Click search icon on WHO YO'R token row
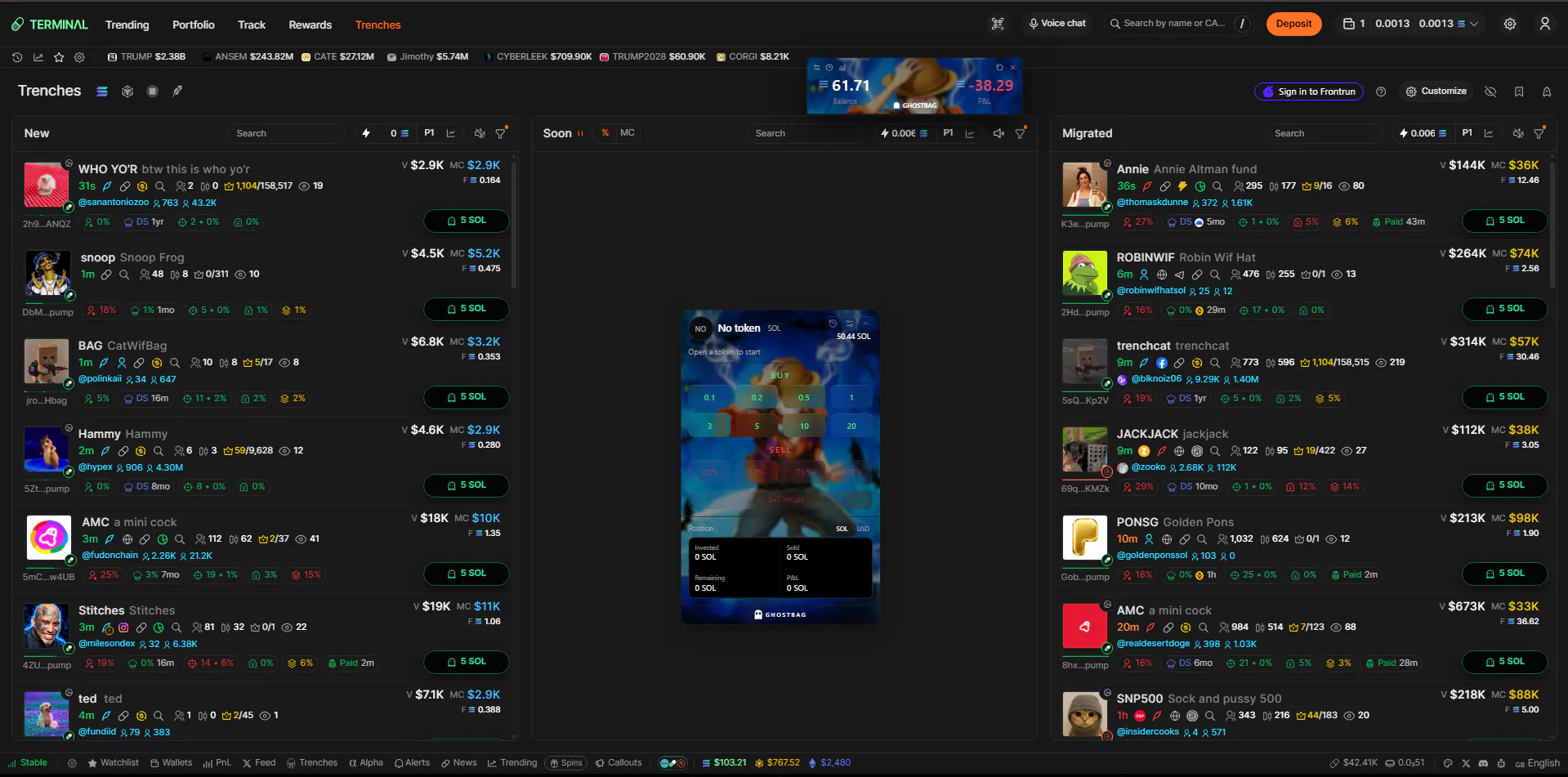The width and height of the screenshot is (1568, 777). point(160,186)
